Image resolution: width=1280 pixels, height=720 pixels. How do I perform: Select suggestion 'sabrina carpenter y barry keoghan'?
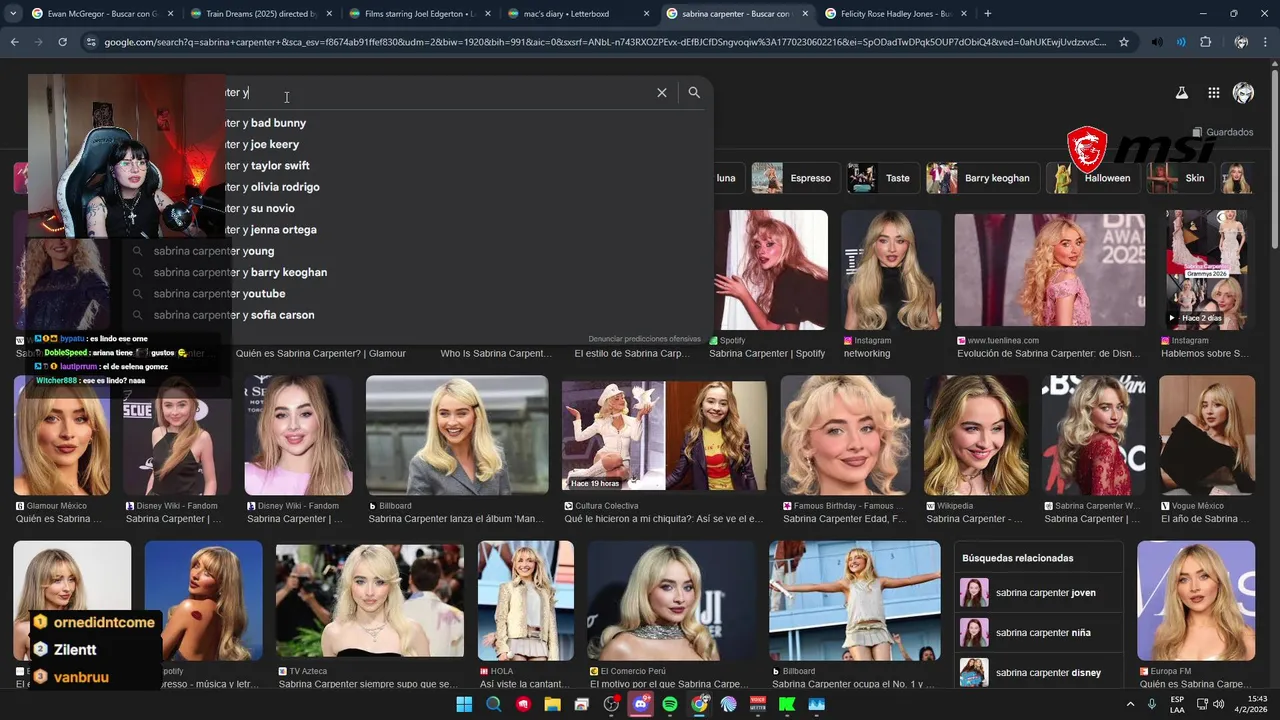418,272
